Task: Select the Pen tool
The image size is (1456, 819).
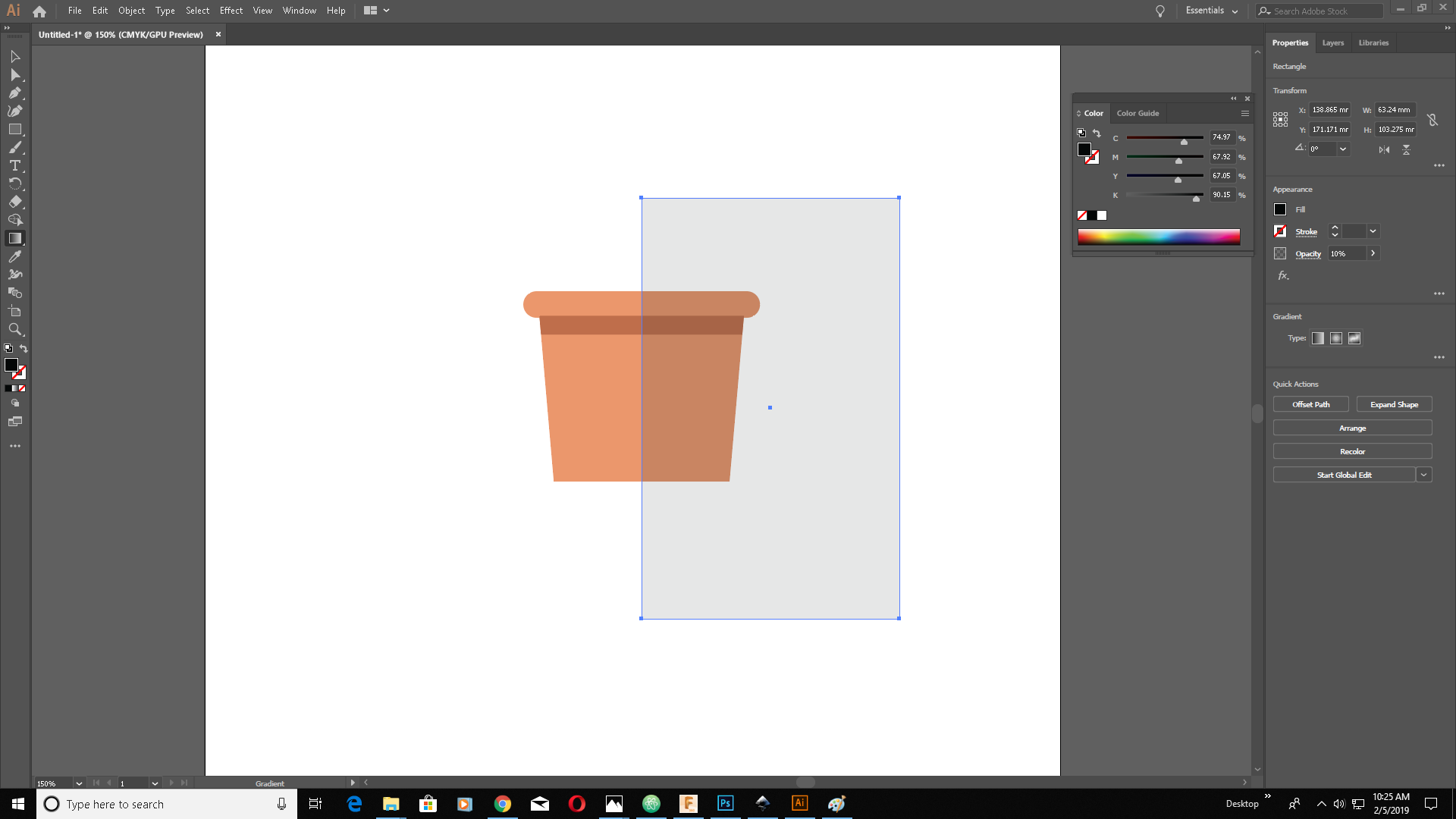Action: tap(14, 93)
